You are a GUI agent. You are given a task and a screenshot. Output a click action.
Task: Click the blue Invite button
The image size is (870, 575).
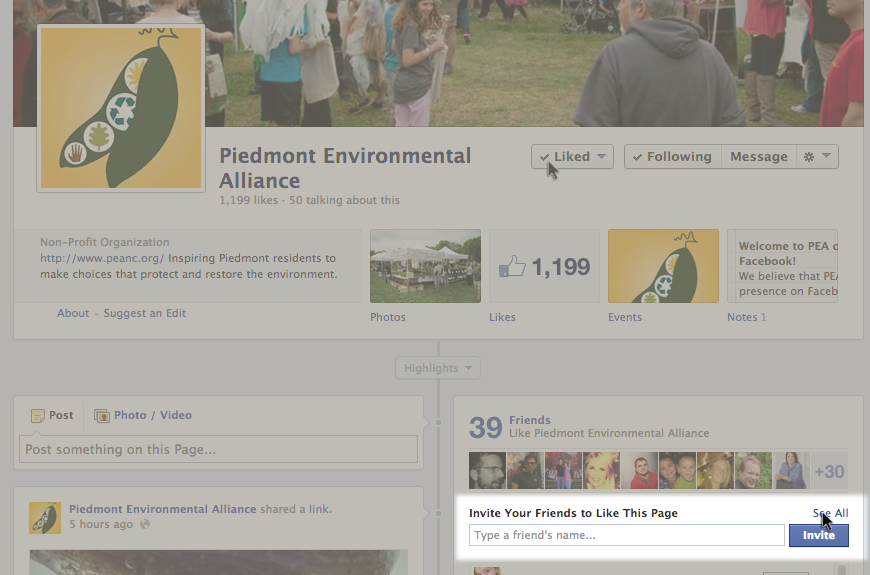pyautogui.click(x=818, y=535)
